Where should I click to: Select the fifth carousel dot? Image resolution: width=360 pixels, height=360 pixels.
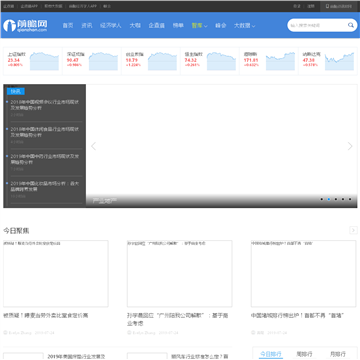(350, 199)
